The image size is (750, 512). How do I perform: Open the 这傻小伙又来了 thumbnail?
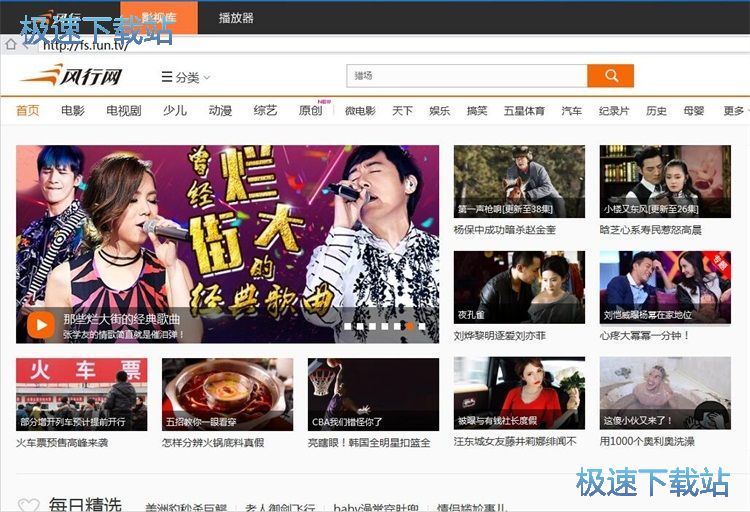tap(665, 393)
